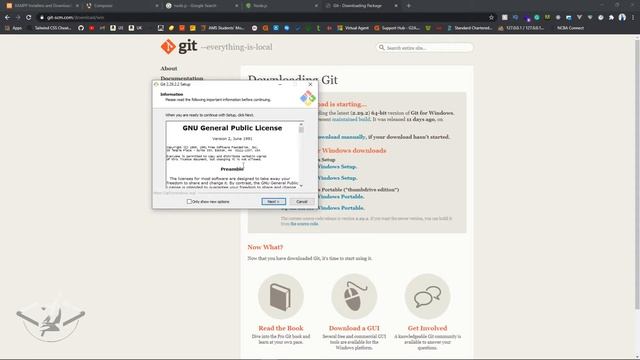Switch to the Node.js tab

(280, 6)
